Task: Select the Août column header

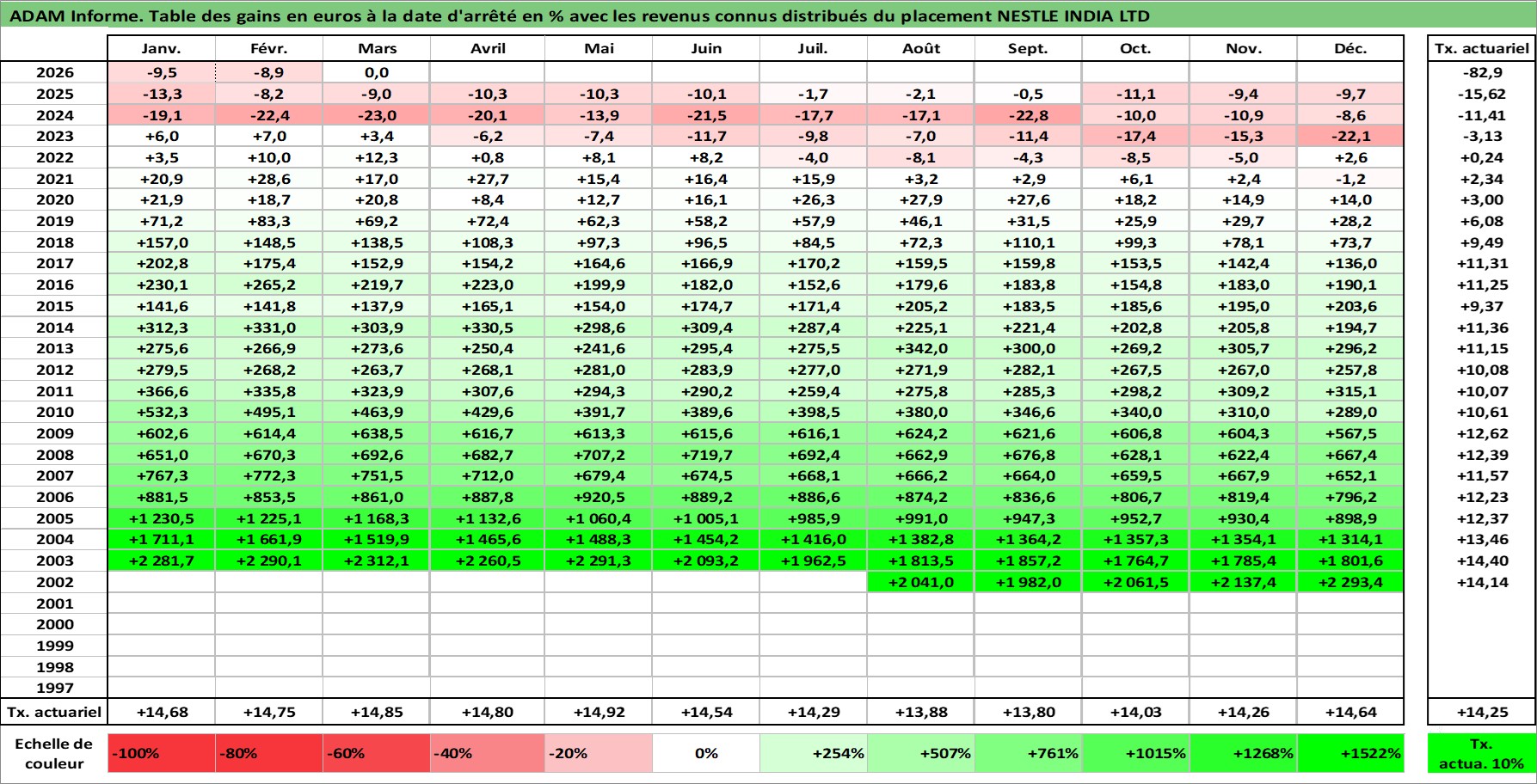Action: coord(921,48)
